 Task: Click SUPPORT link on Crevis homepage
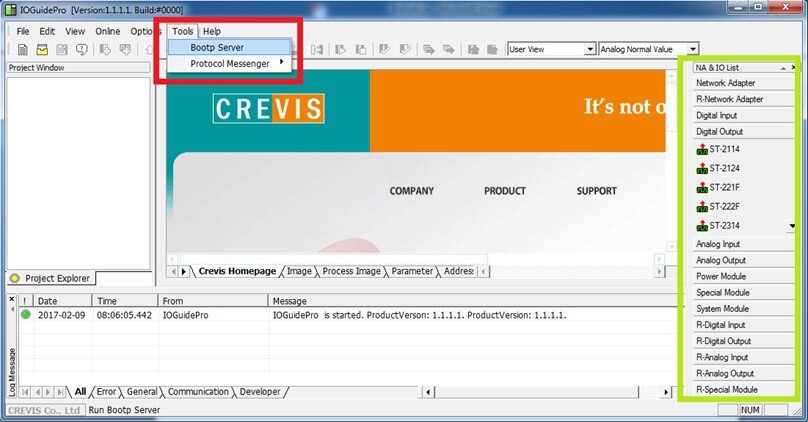pos(597,191)
